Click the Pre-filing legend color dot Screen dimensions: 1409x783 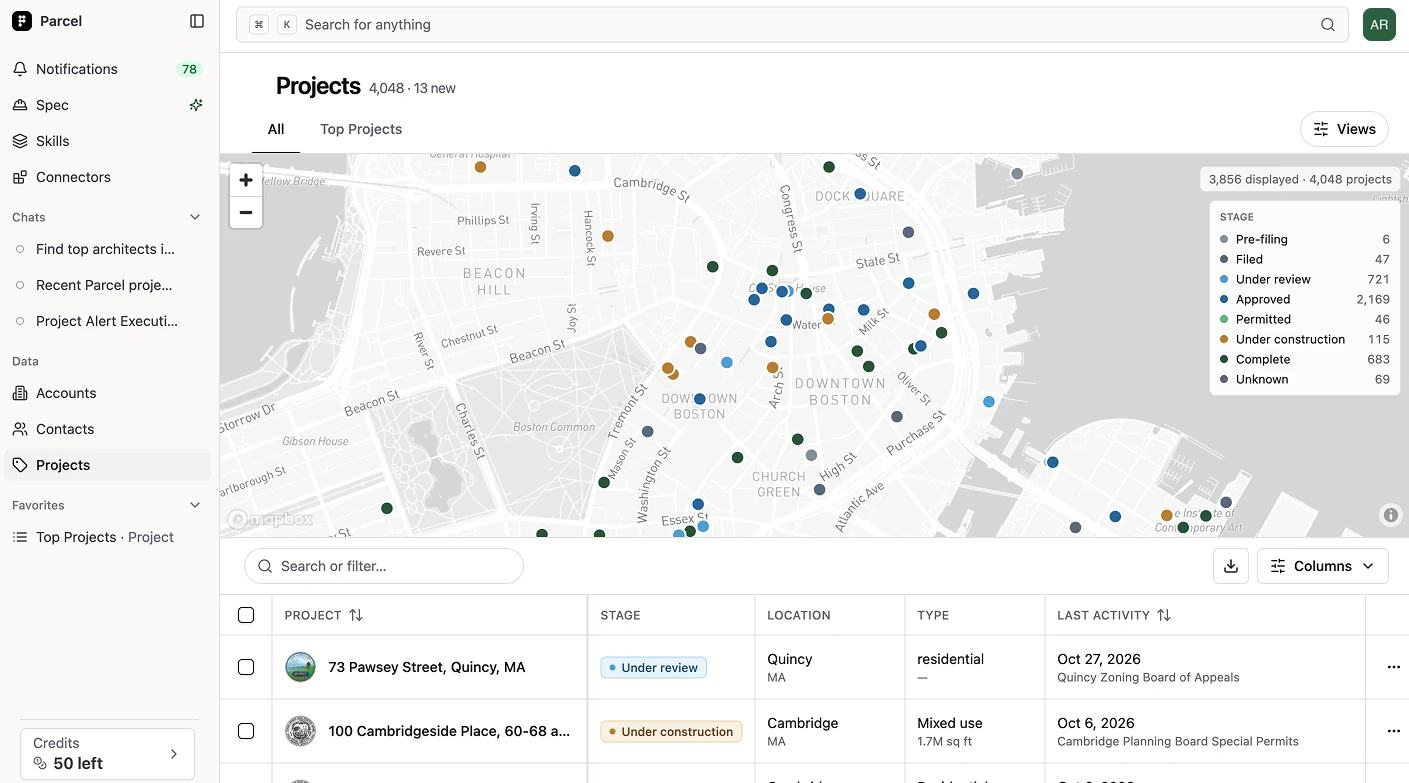click(x=1224, y=239)
